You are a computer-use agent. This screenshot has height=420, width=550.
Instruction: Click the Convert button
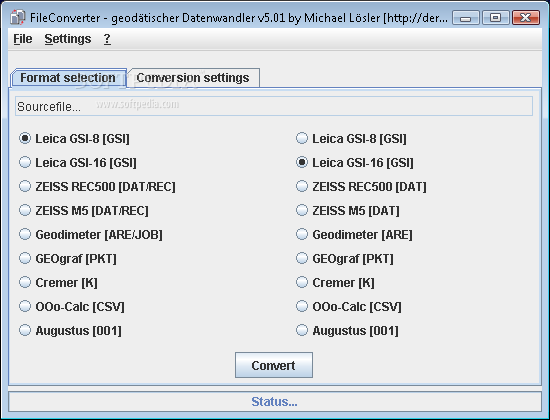coord(274,365)
